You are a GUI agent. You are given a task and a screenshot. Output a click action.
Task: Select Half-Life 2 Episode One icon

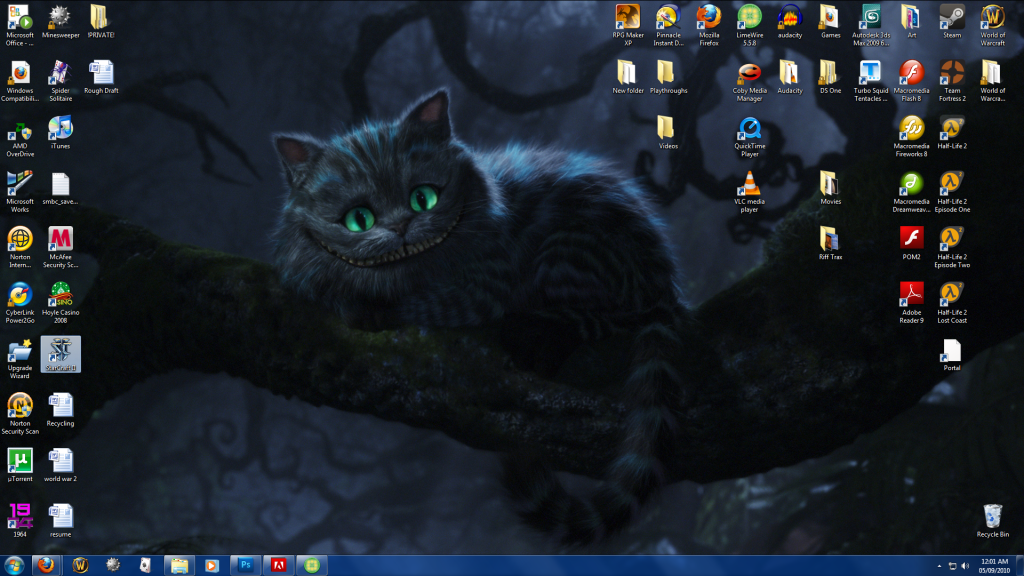point(952,191)
